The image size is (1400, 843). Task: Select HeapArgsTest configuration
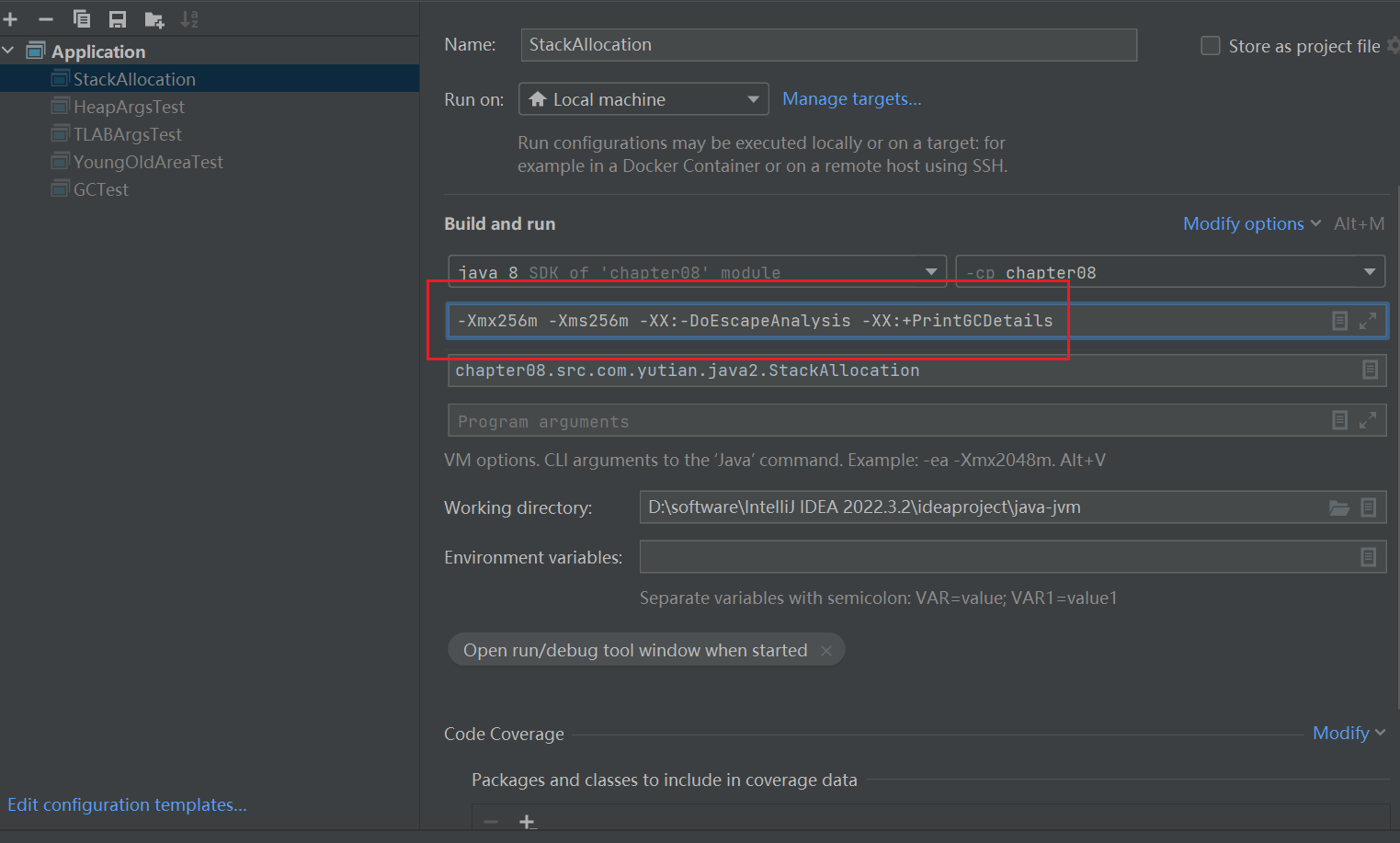coord(129,107)
